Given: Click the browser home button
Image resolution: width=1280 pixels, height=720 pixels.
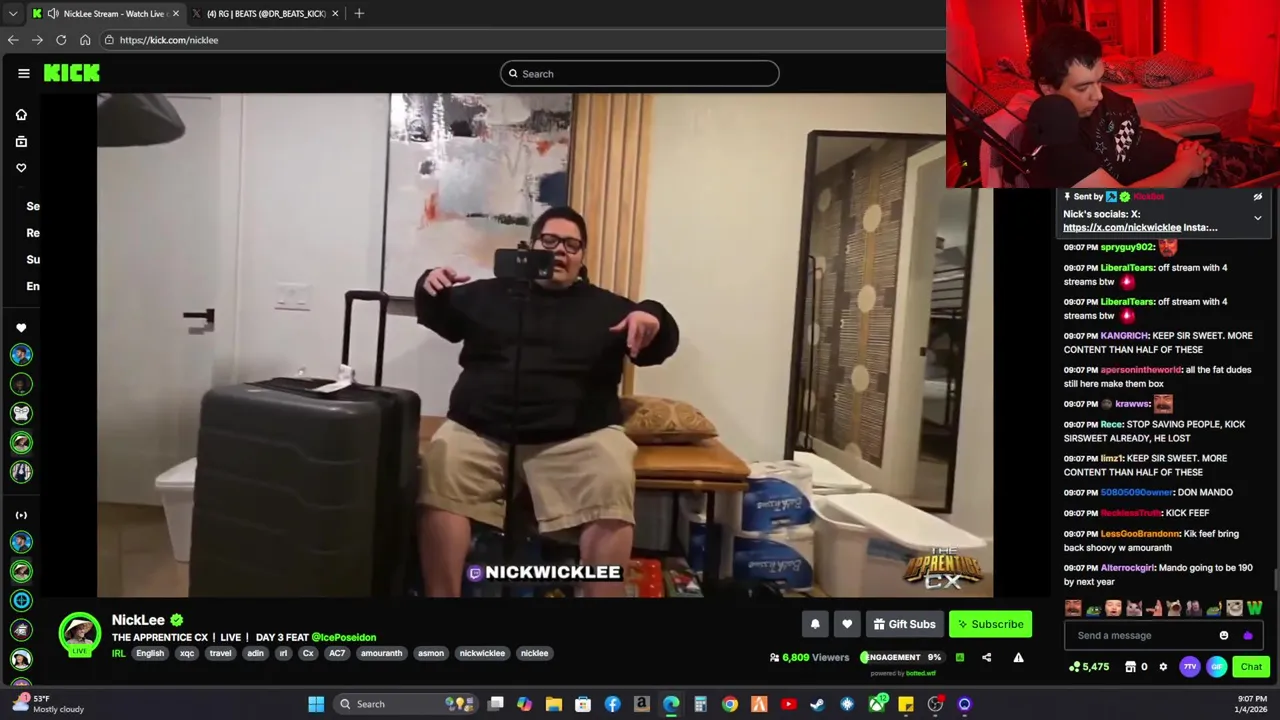Looking at the screenshot, I should [85, 40].
